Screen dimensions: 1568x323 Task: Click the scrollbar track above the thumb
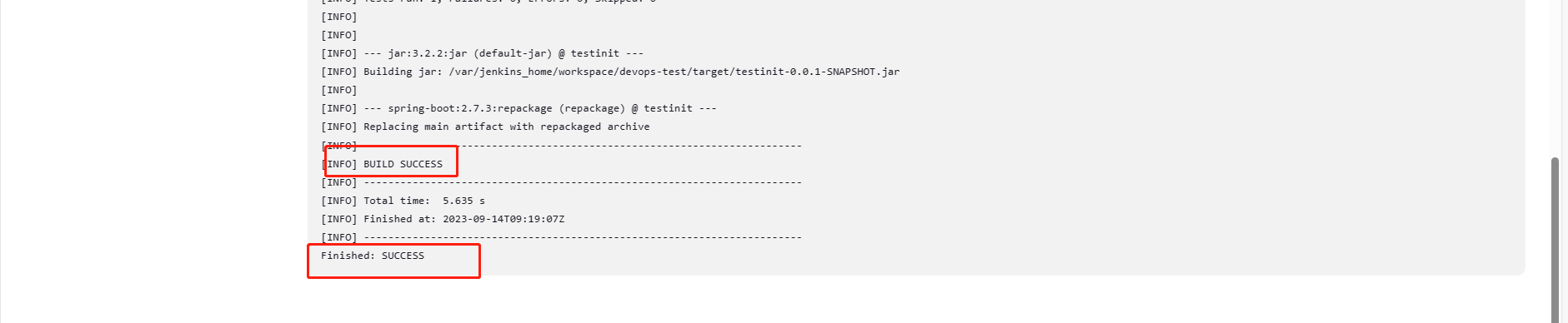pyautogui.click(x=1555, y=78)
